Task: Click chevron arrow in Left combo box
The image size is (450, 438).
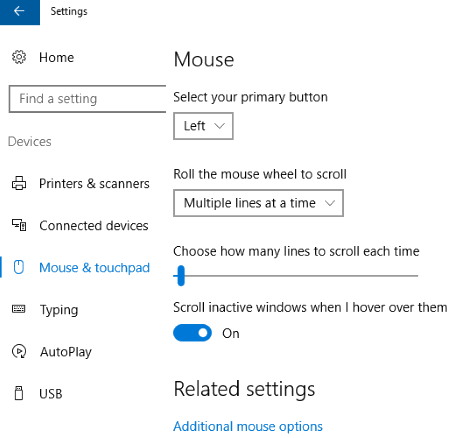Action: point(219,126)
